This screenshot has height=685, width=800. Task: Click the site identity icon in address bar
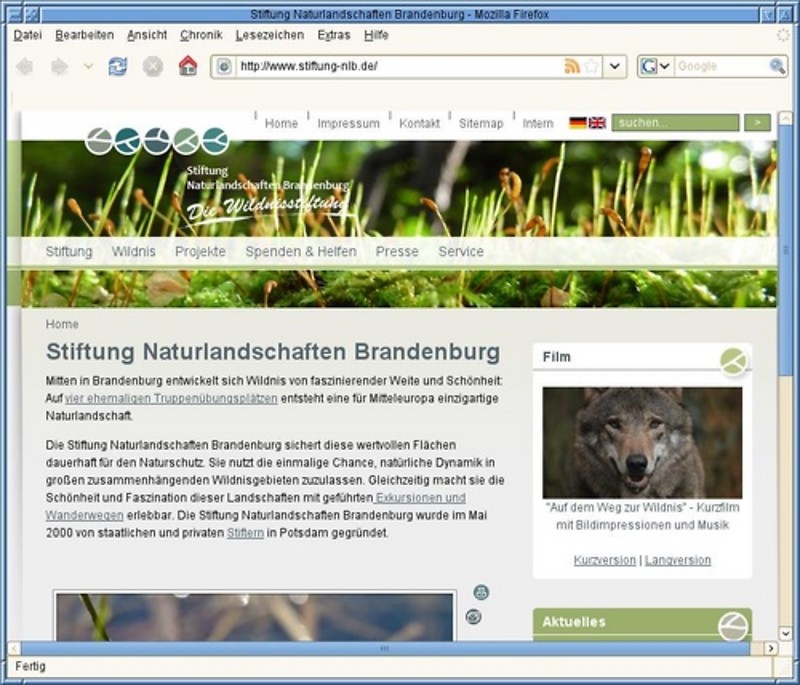[224, 66]
